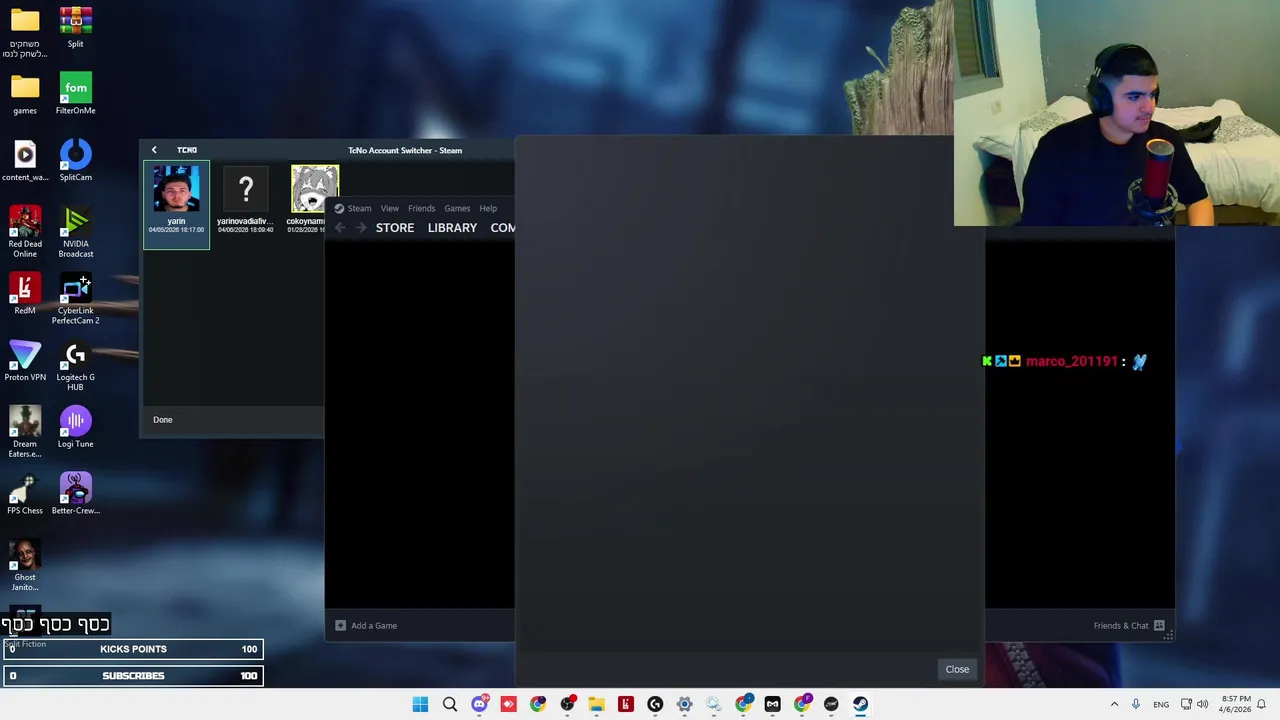Open the notifications bell in the taskbar

point(1262,704)
